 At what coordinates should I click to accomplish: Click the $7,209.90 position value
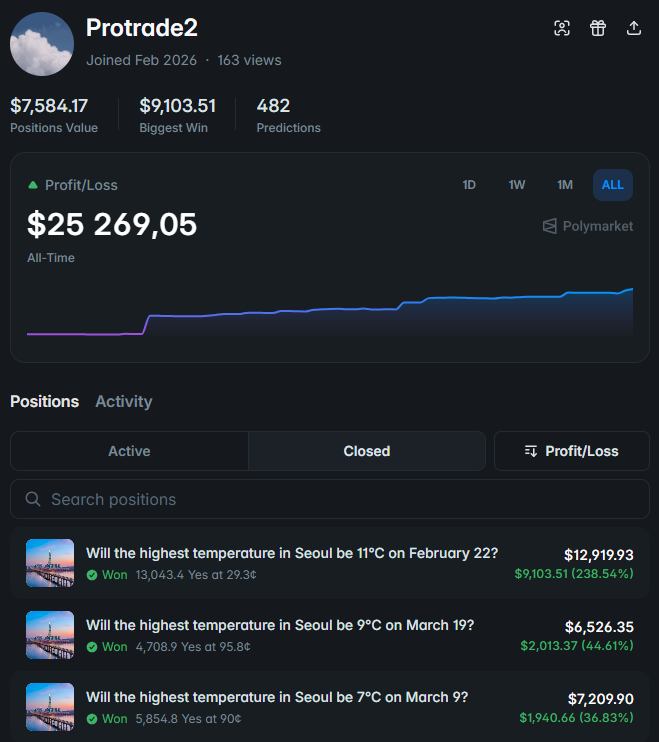tap(600, 698)
